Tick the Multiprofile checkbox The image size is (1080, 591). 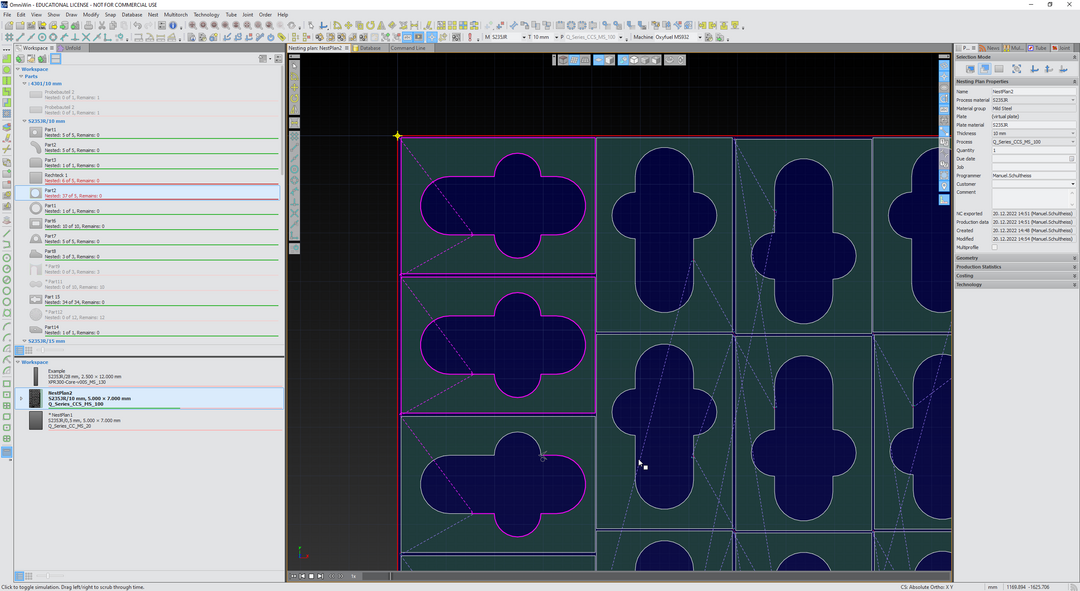995,247
